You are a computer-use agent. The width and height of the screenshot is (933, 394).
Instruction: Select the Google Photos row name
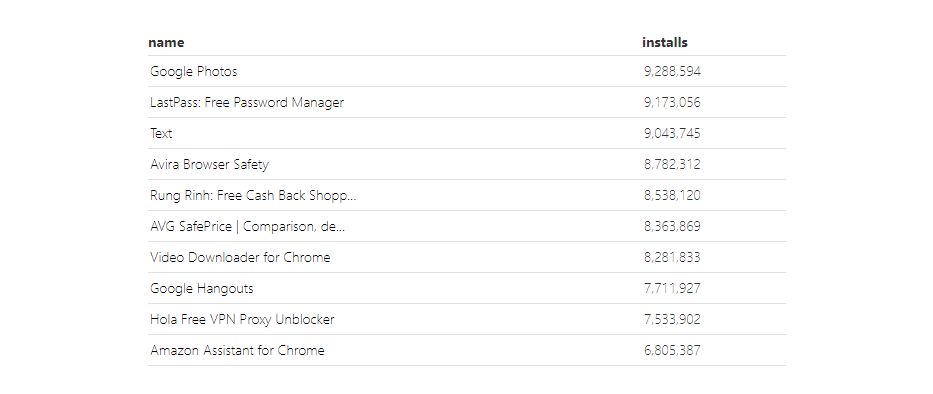coord(193,71)
